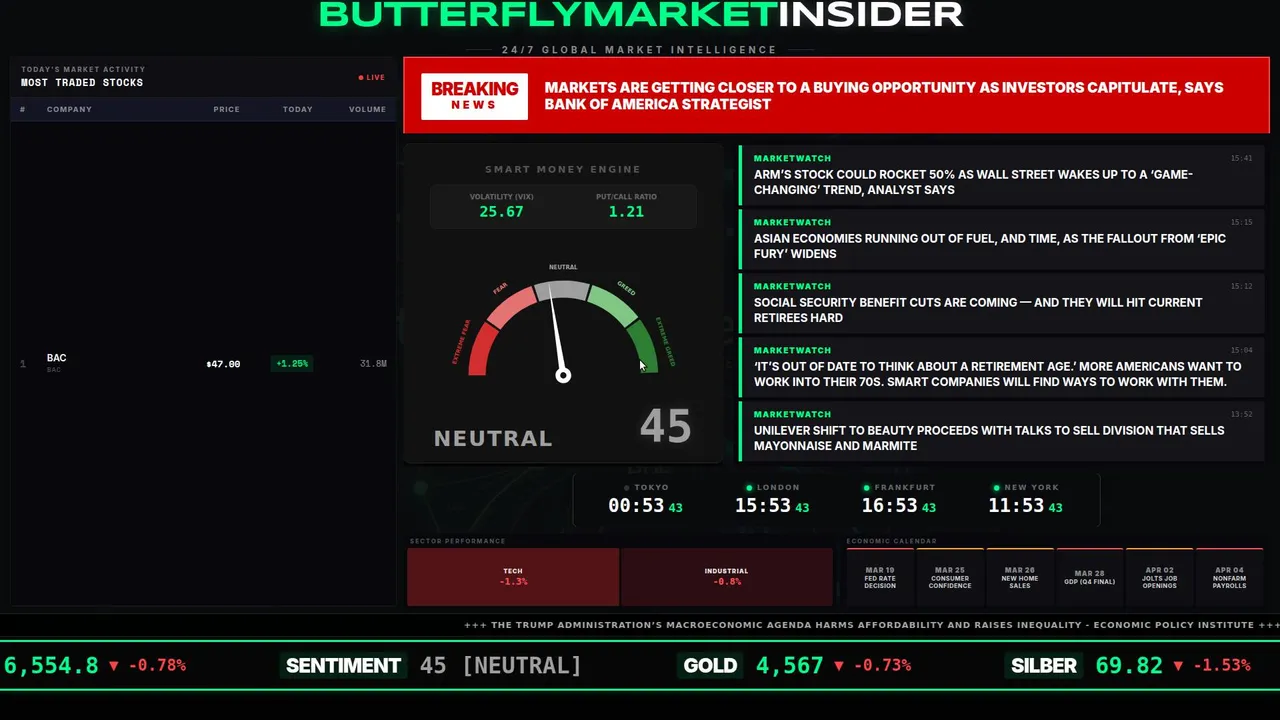Click the New York clock time
This screenshot has height=720, width=1280.
click(1025, 506)
